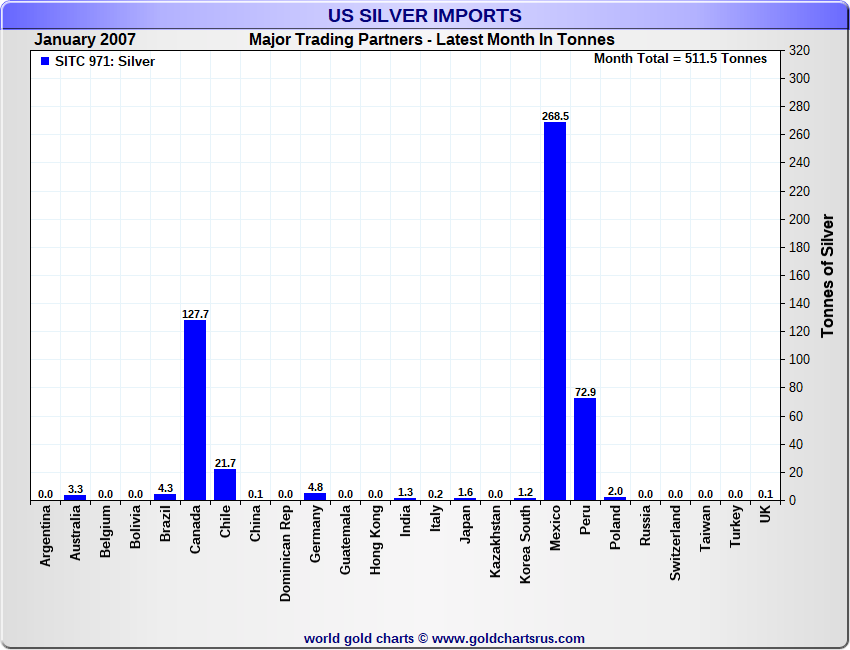The height and width of the screenshot is (650, 850).
Task: Click the '1.2' value above Korea South
Action: coord(525,492)
